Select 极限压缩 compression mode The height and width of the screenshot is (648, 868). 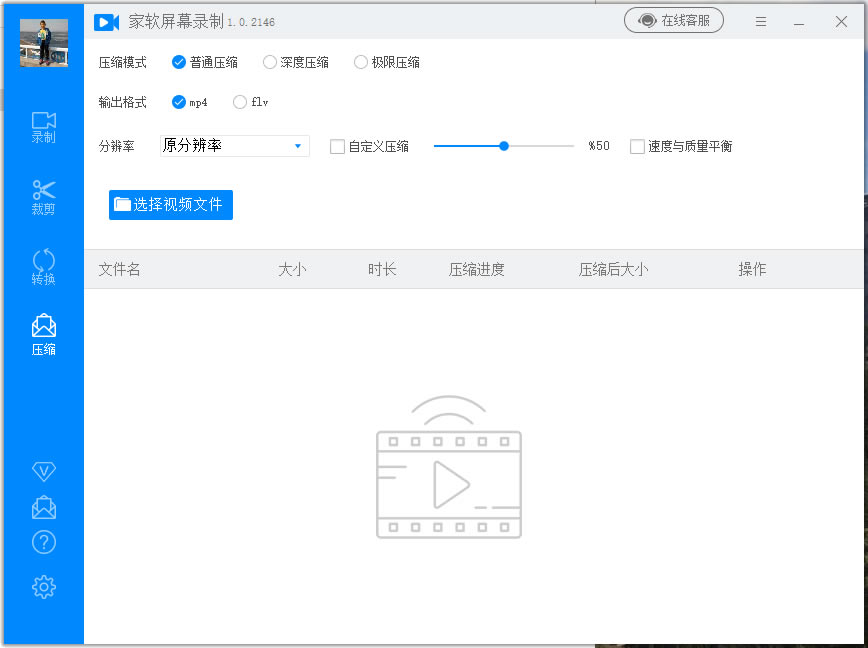[361, 62]
